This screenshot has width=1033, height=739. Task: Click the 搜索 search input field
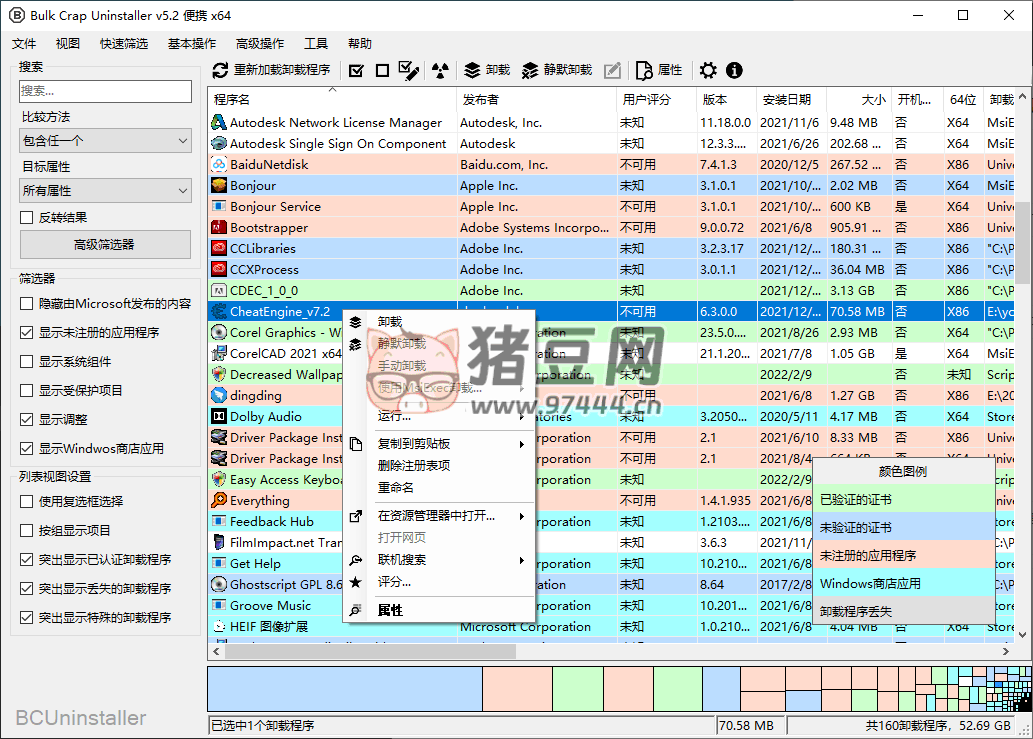tap(105, 91)
